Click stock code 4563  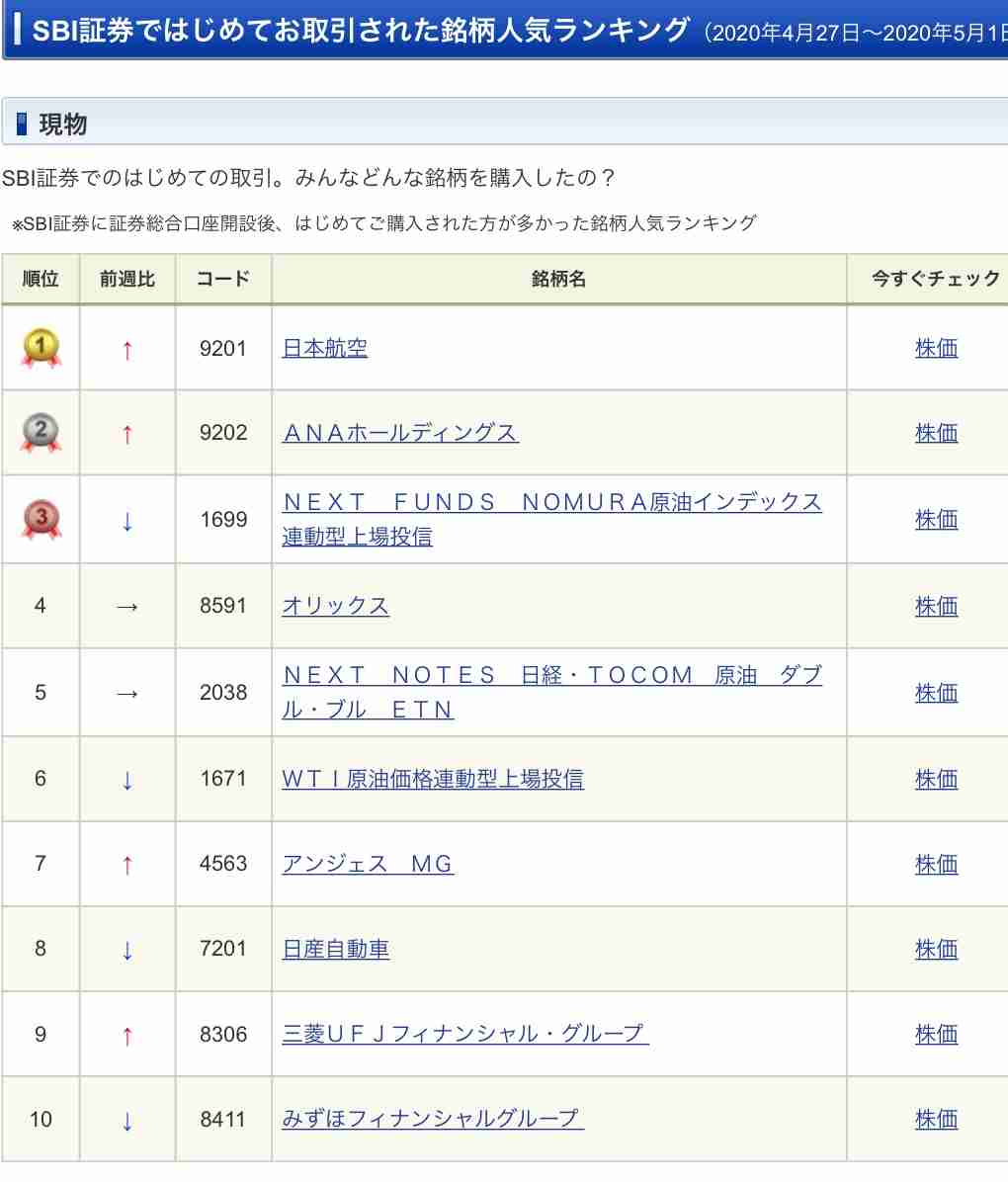[x=223, y=863]
